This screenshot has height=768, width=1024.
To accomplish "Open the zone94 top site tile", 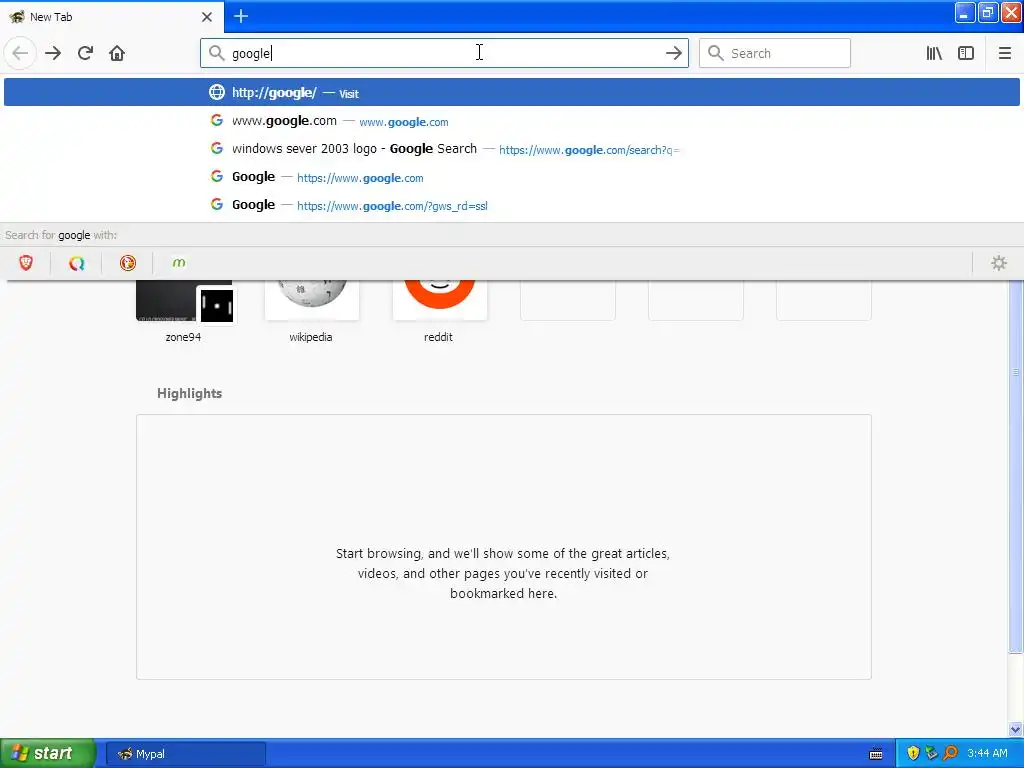I will pyautogui.click(x=183, y=311).
